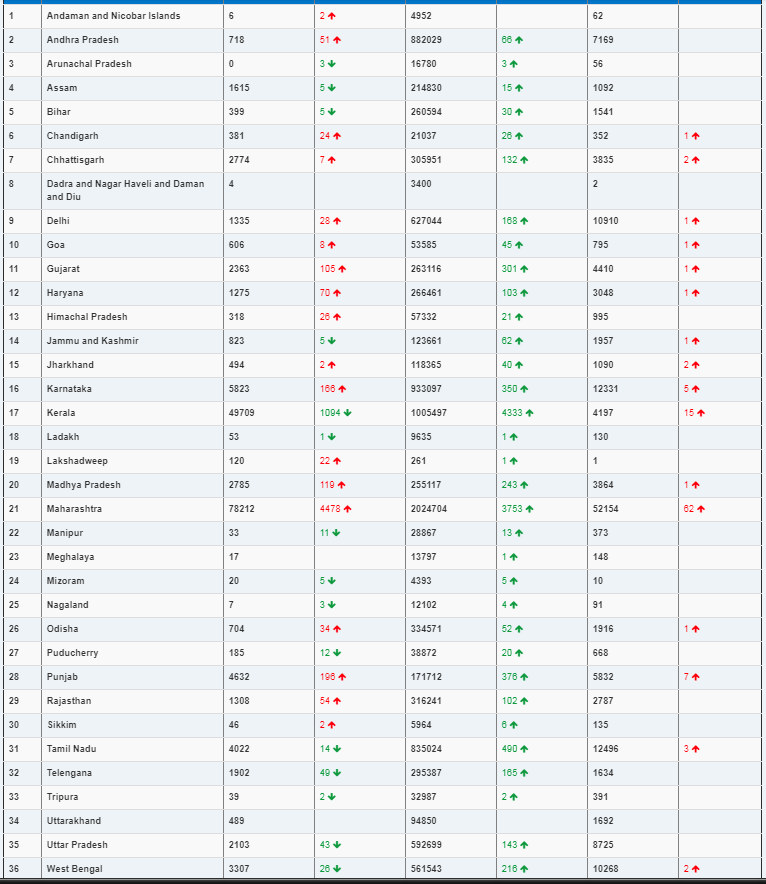Viewport: 766px width, 884px height.
Task: Select Maharashtra active cases value 78212
Action: coord(241,509)
